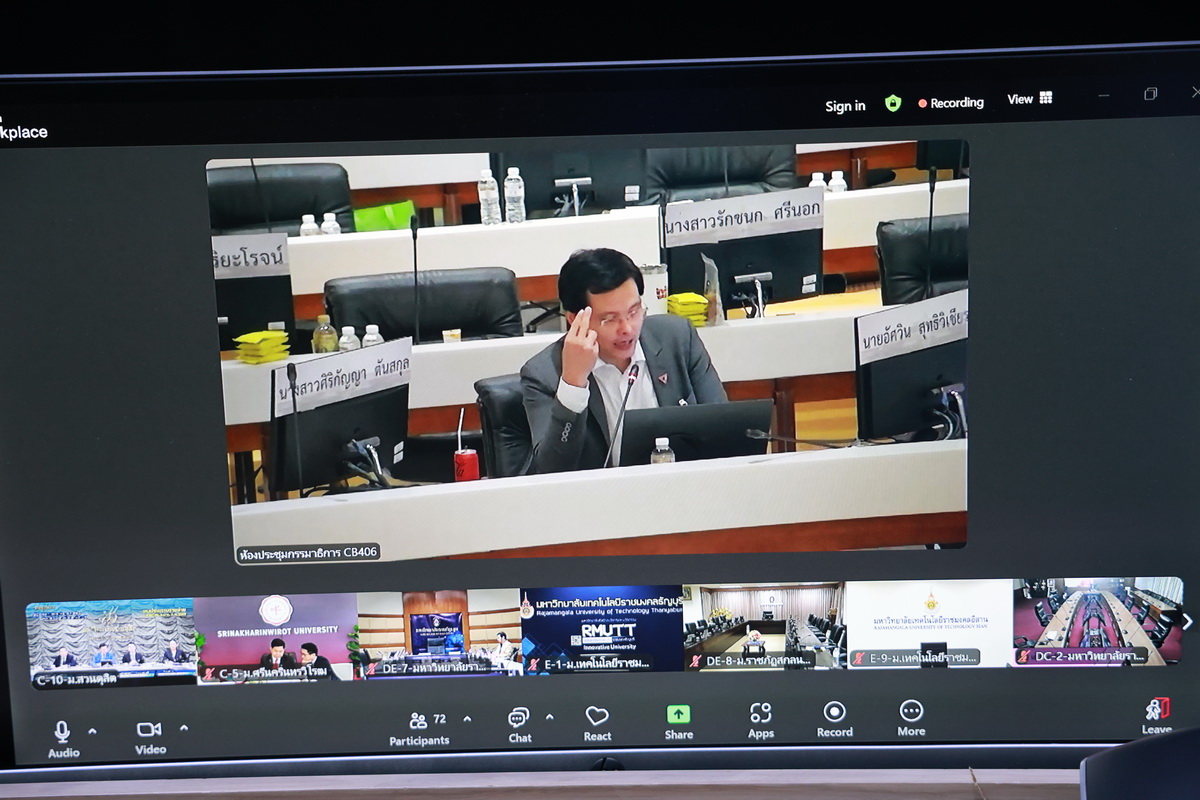The height and width of the screenshot is (800, 1200).
Task: Start screen sharing with Share button
Action: point(679,722)
